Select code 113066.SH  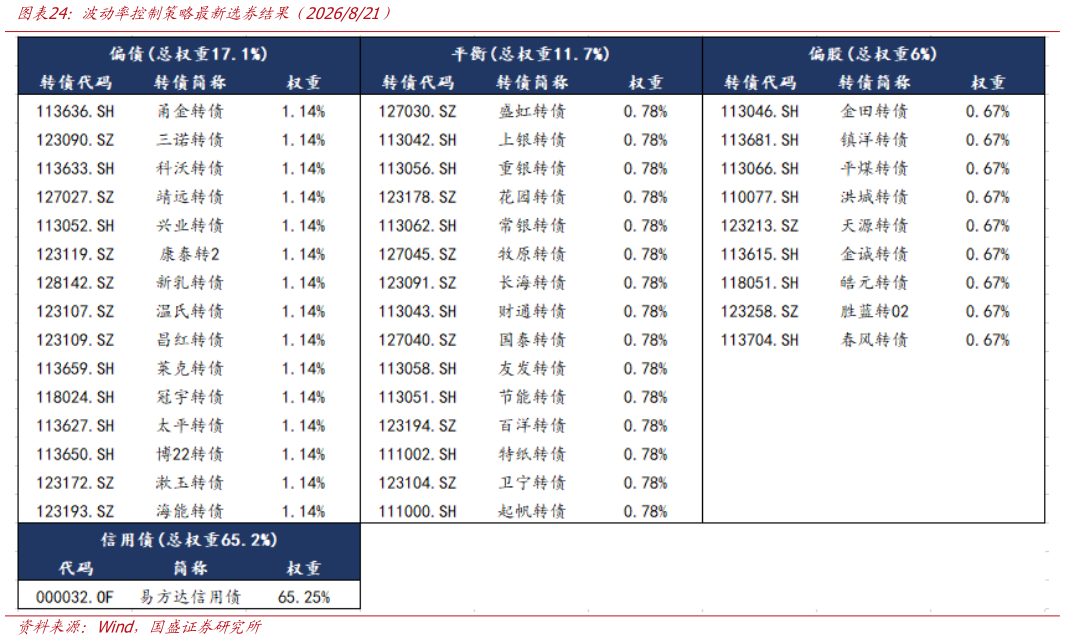click(x=760, y=168)
